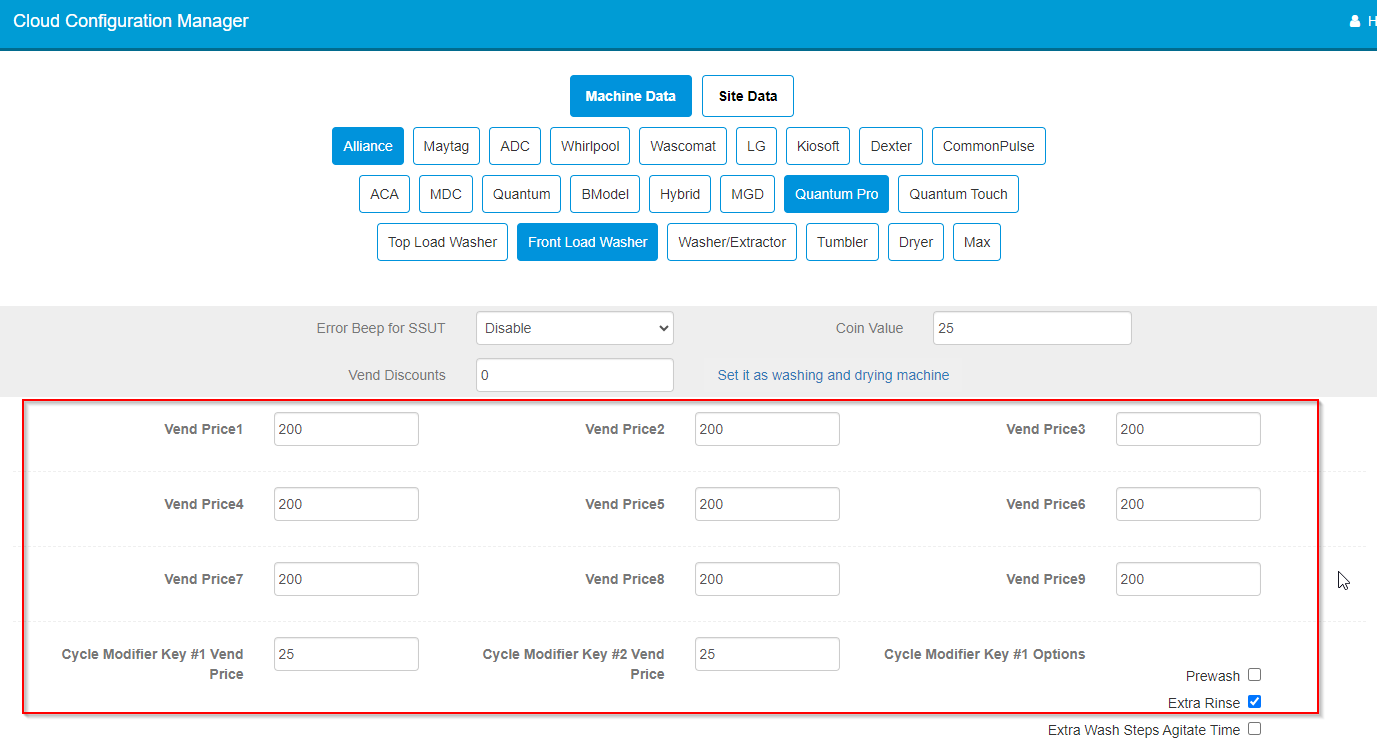Viewport: 1377px width, 738px height.
Task: Select the Maytag manufacturer button
Action: pyautogui.click(x=446, y=145)
